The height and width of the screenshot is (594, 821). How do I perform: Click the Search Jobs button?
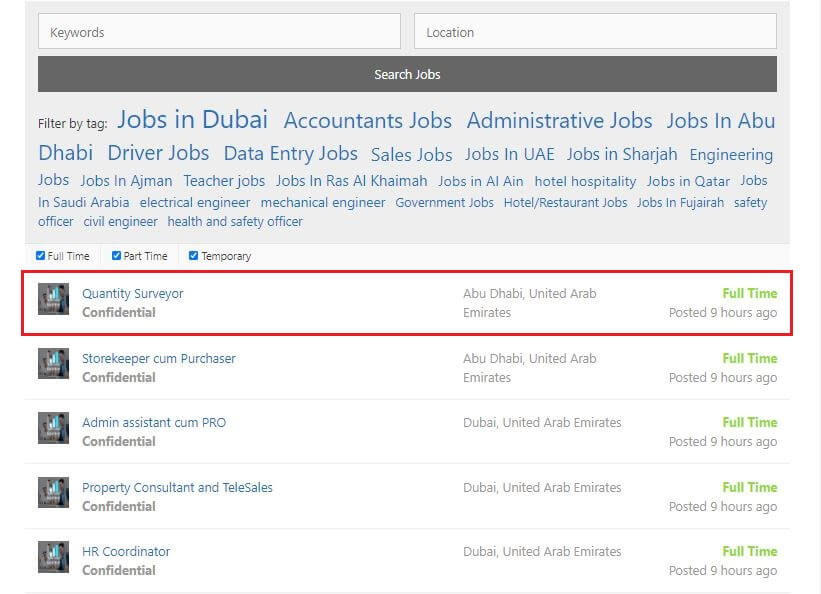click(407, 74)
